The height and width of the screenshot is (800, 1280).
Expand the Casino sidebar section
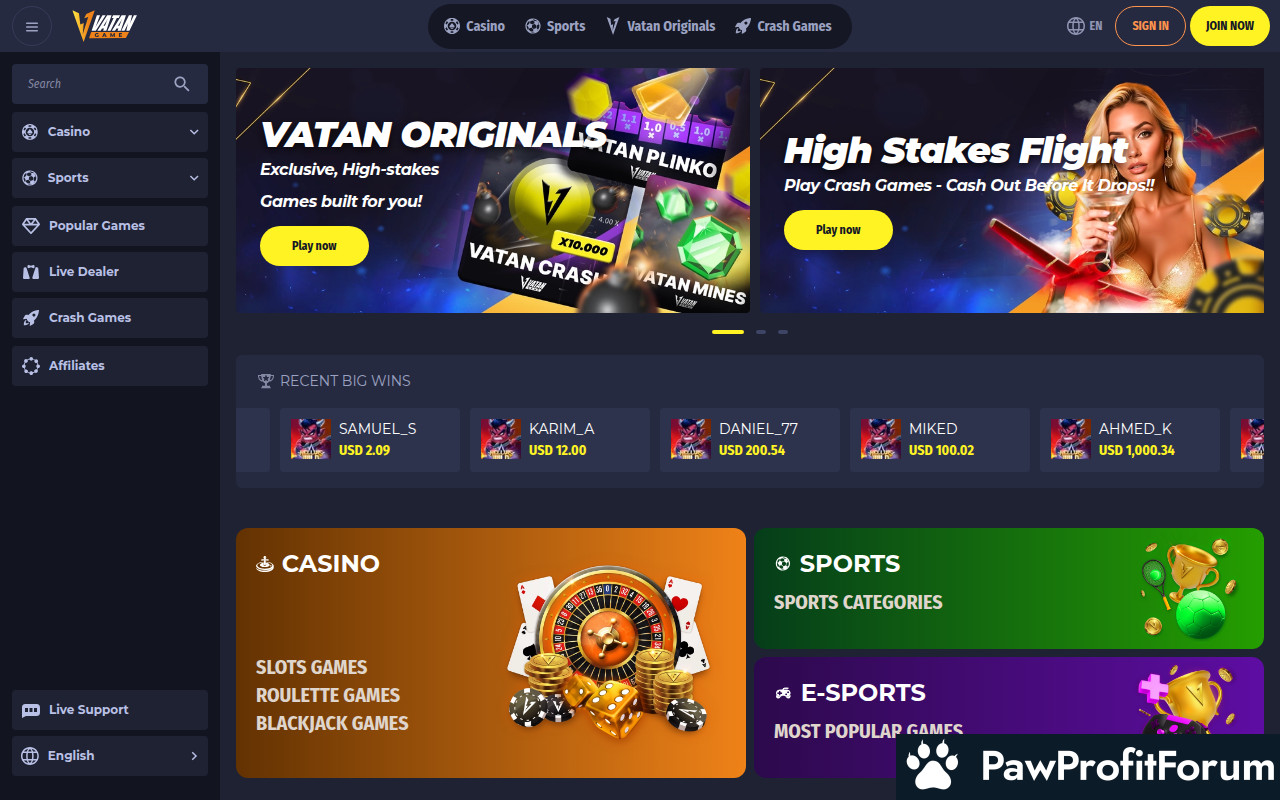click(x=110, y=132)
